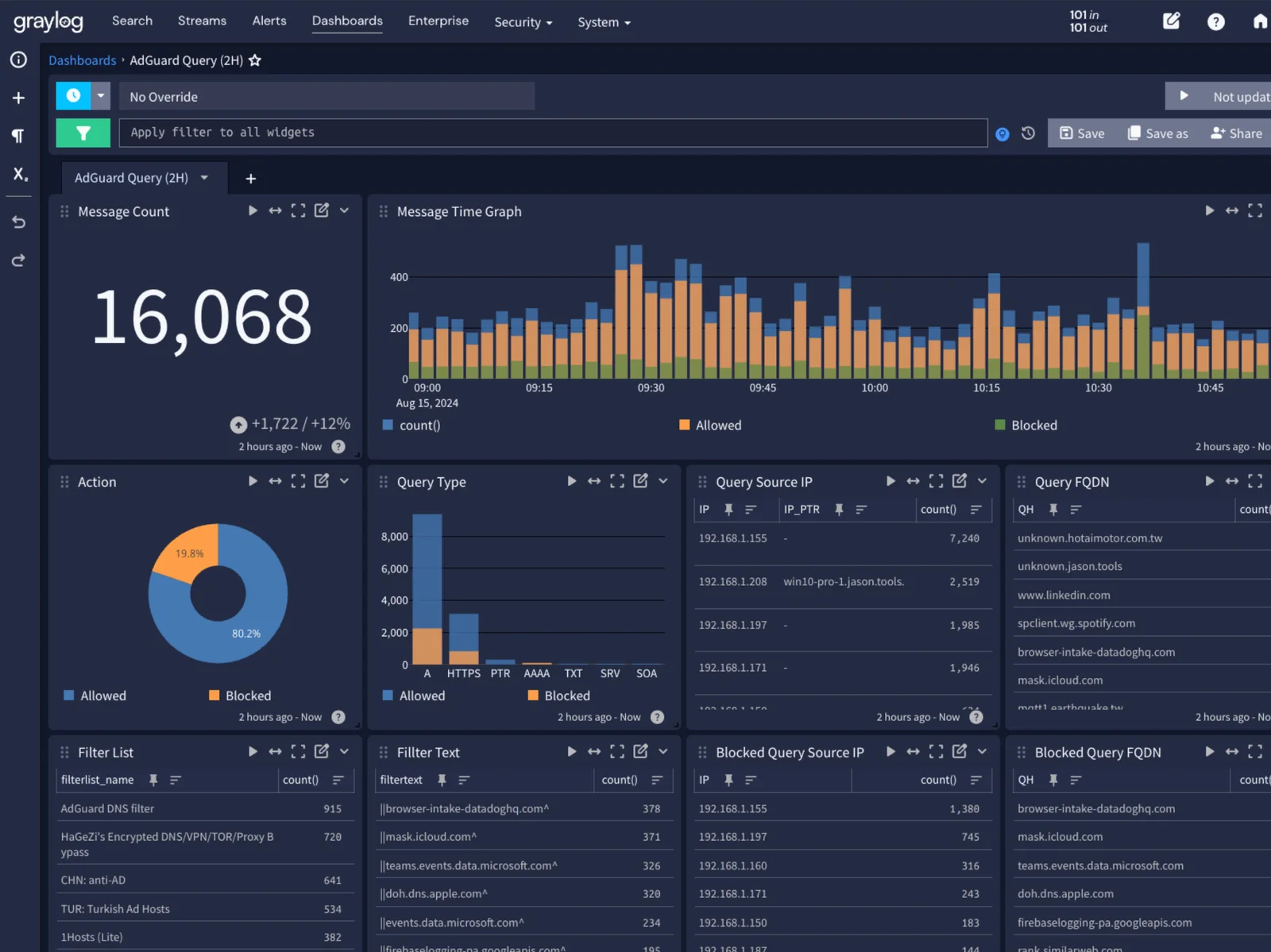Navigate to Dashboards breadcrumb link
The width and height of the screenshot is (1271, 952).
(x=83, y=60)
